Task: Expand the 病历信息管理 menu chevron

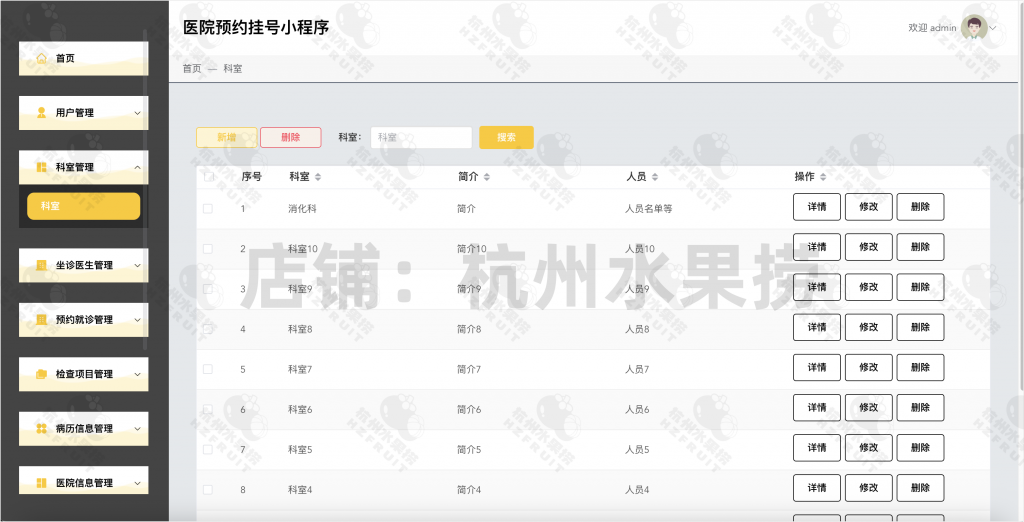Action: tap(137, 429)
